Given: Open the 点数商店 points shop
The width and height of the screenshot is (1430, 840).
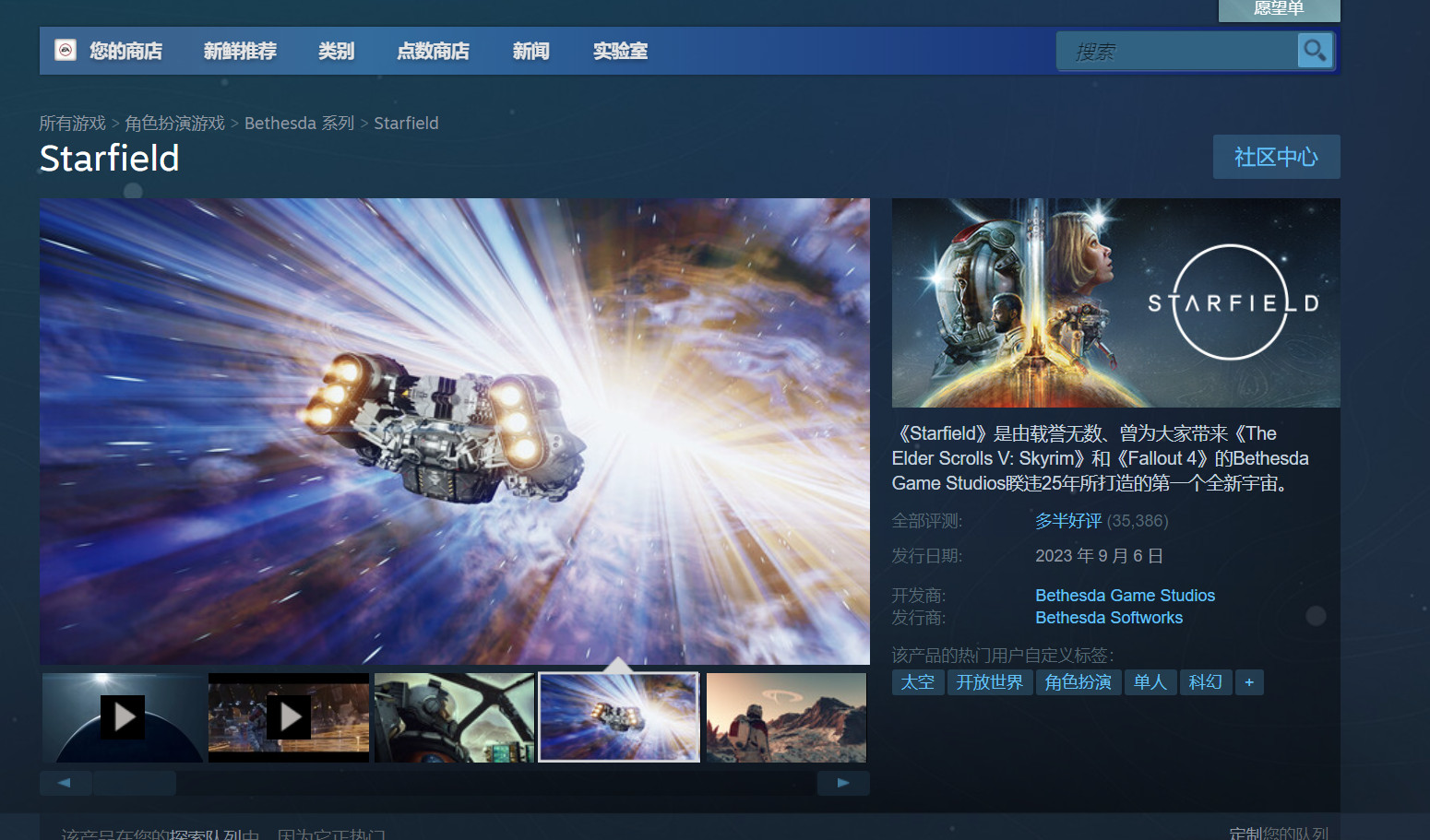Looking at the screenshot, I should (434, 51).
